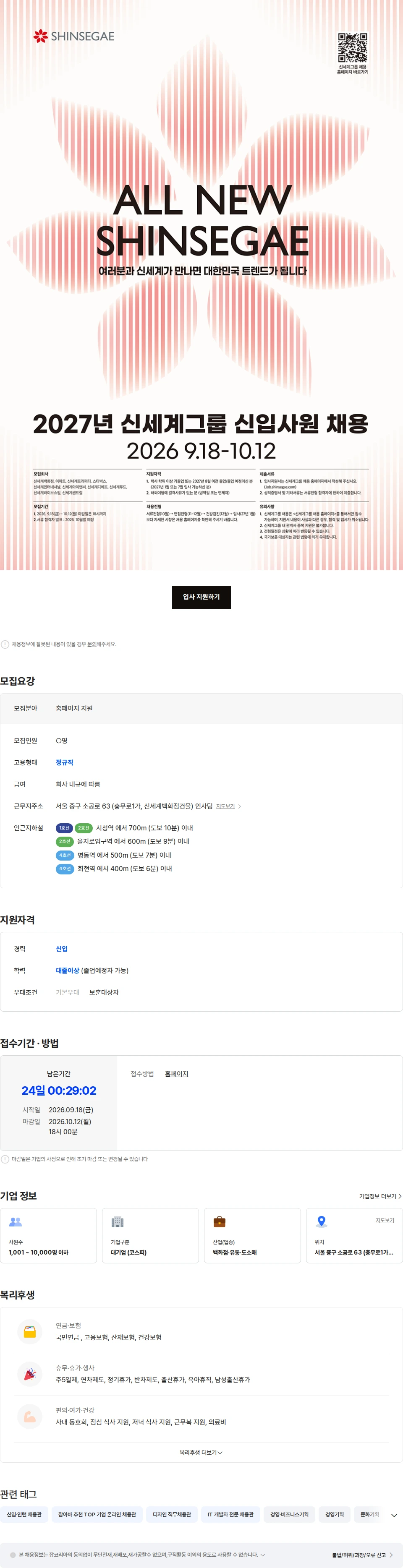
Task: Click the map pin icon on 위치 card
Action: 322,1221
